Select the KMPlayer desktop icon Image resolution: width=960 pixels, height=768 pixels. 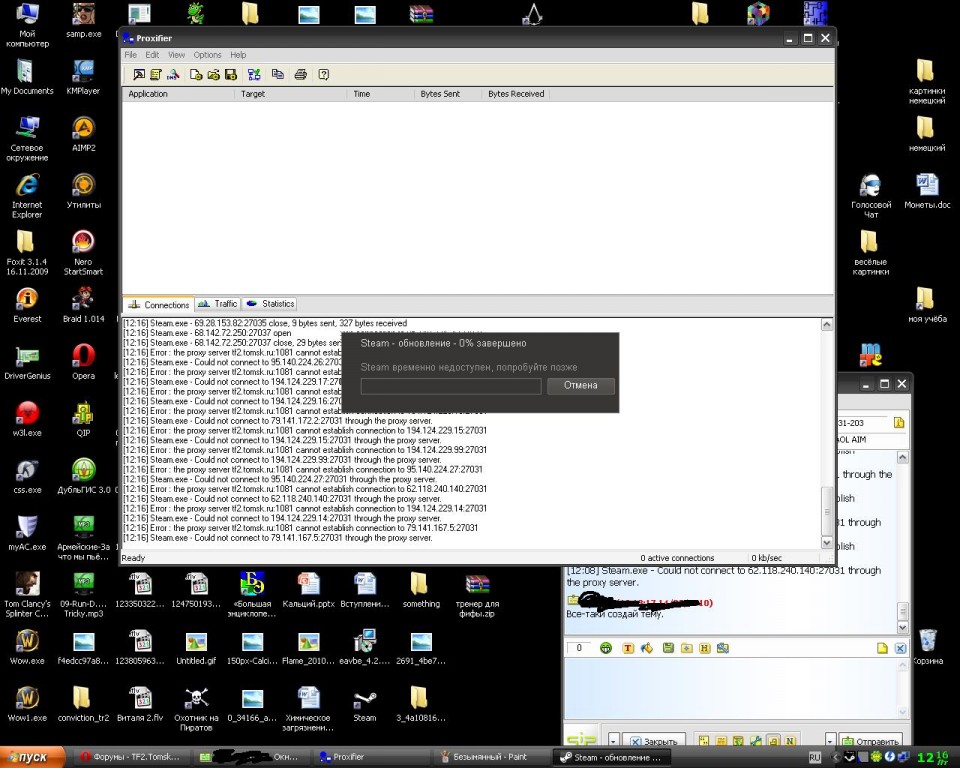[83, 77]
